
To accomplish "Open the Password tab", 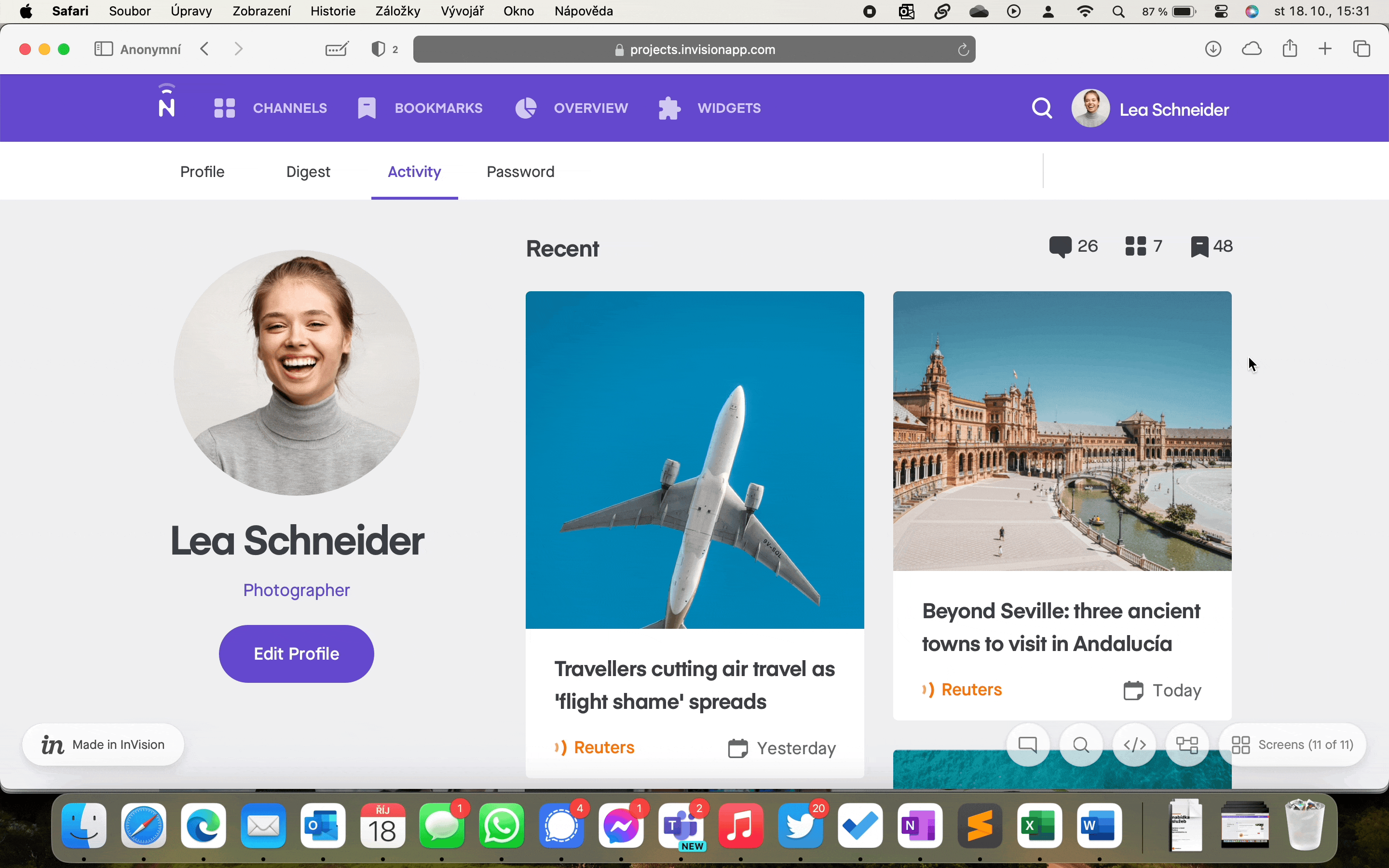I will (520, 172).
